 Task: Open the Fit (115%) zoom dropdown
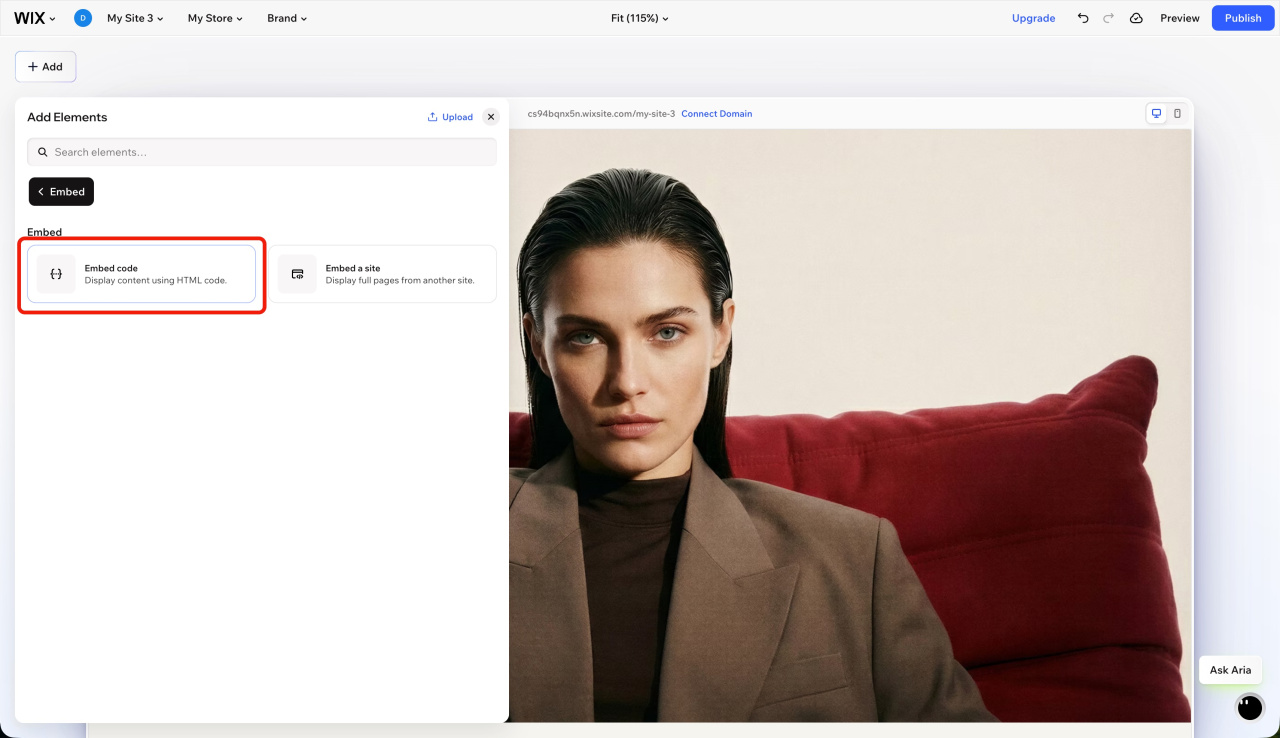click(x=640, y=18)
